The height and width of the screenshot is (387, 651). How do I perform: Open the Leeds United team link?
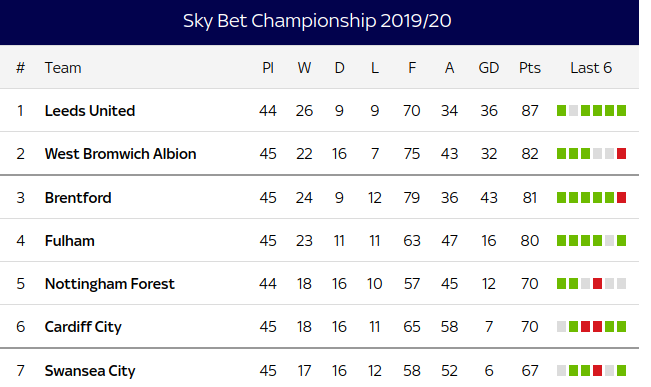click(x=90, y=111)
